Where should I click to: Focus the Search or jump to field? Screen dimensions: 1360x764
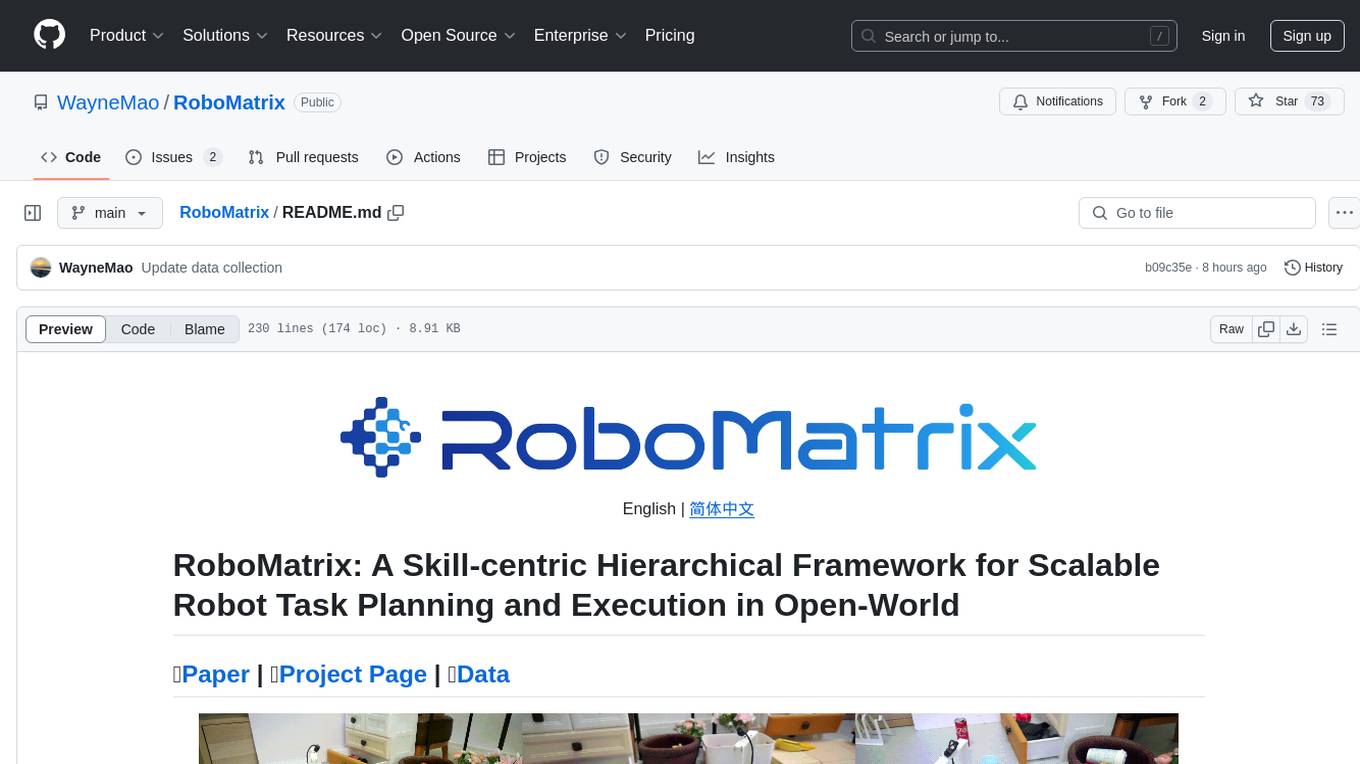click(x=1015, y=36)
